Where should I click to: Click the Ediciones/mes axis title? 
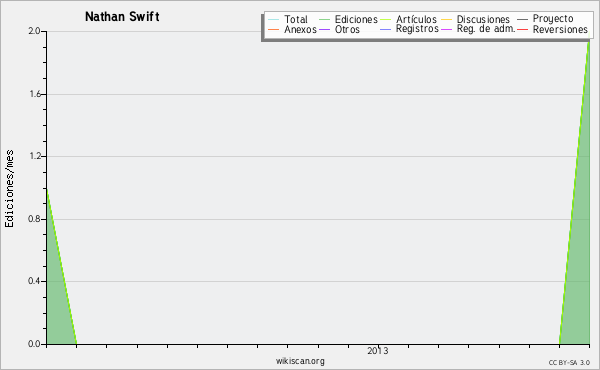tap(9, 189)
